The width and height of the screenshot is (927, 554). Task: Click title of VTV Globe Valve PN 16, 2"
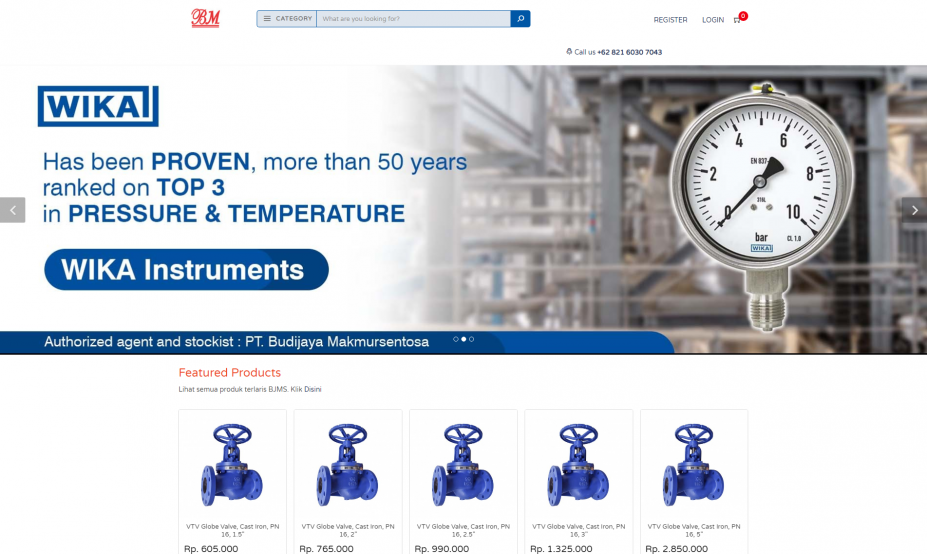348,530
